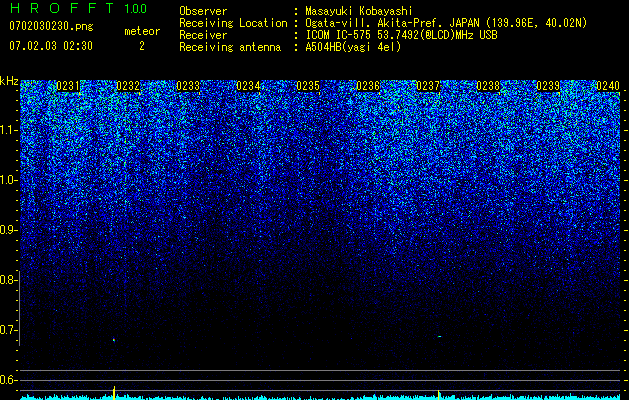Screen dimensions: 629x400
Task: Click the Observer field label
Action: click(x=203, y=11)
